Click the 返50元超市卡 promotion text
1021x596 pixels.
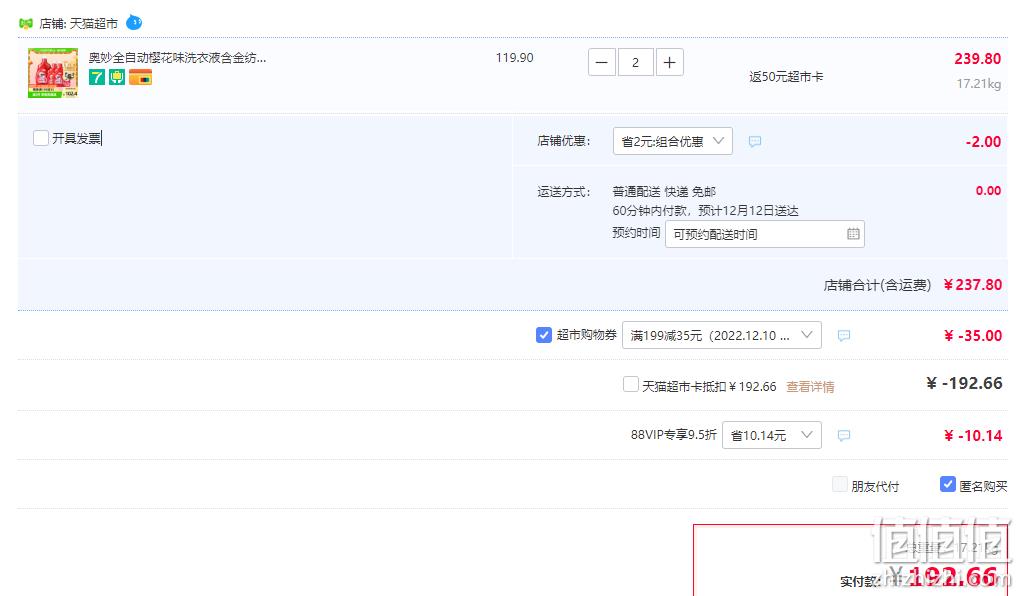point(786,77)
